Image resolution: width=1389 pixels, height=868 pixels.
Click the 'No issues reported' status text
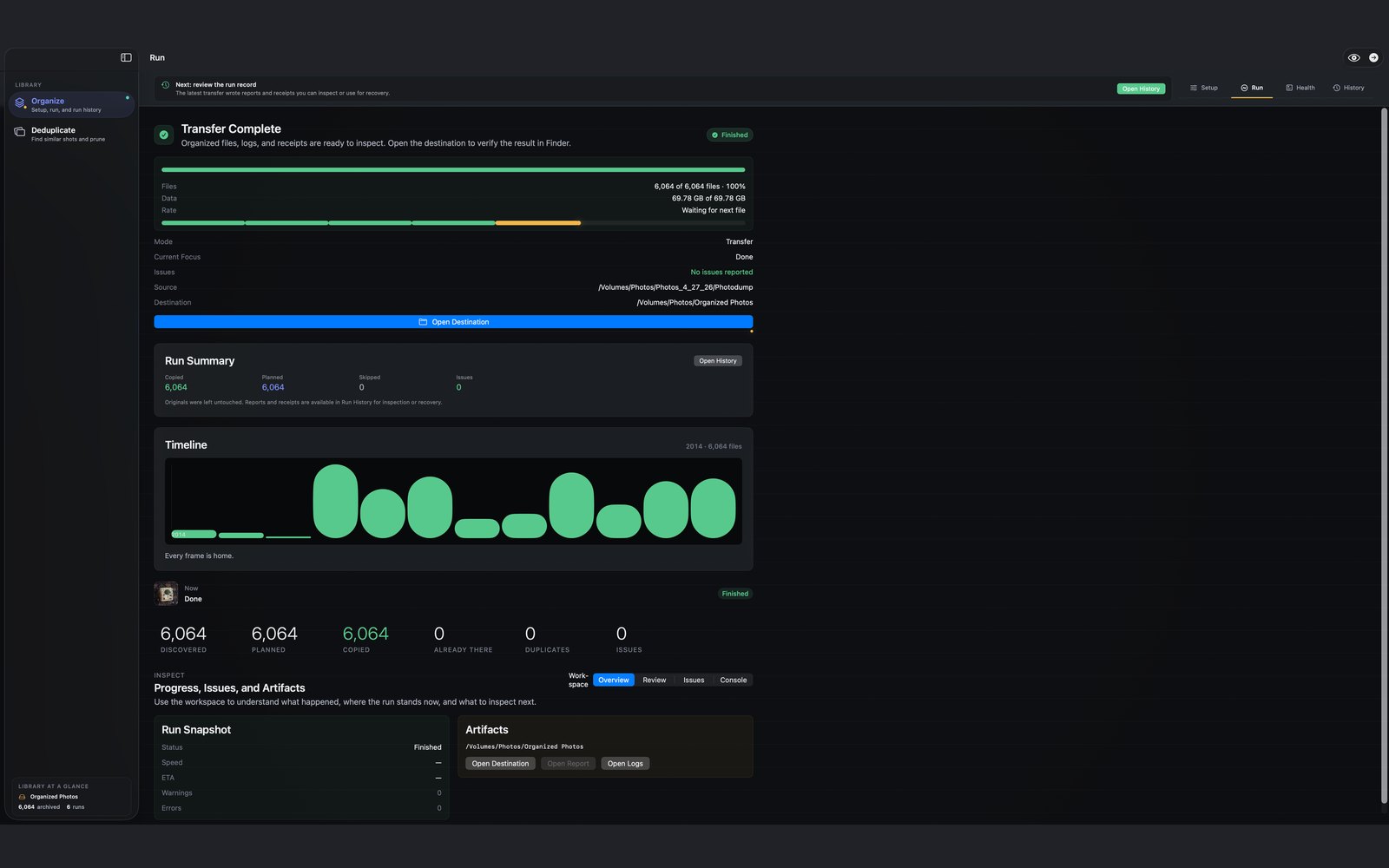[721, 273]
